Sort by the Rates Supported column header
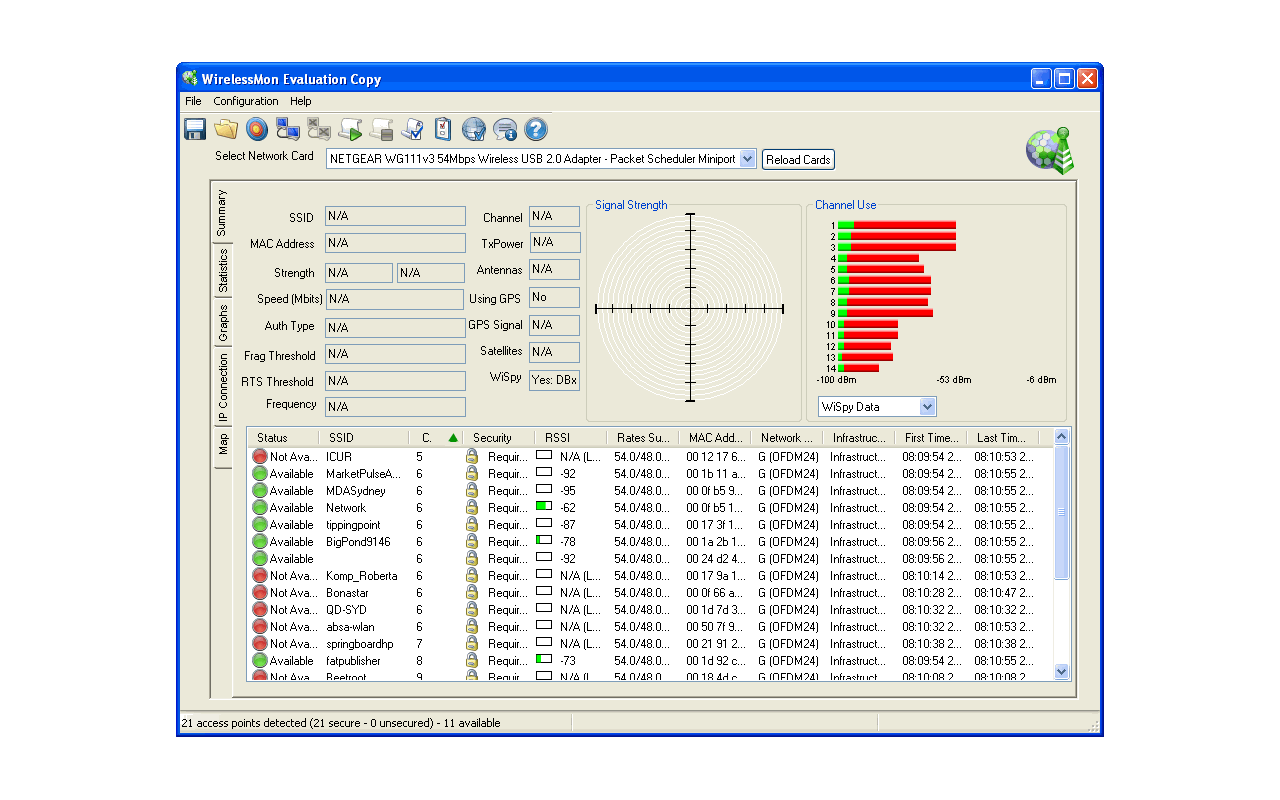Image resolution: width=1280 pixels, height=800 pixels. pyautogui.click(x=643, y=438)
